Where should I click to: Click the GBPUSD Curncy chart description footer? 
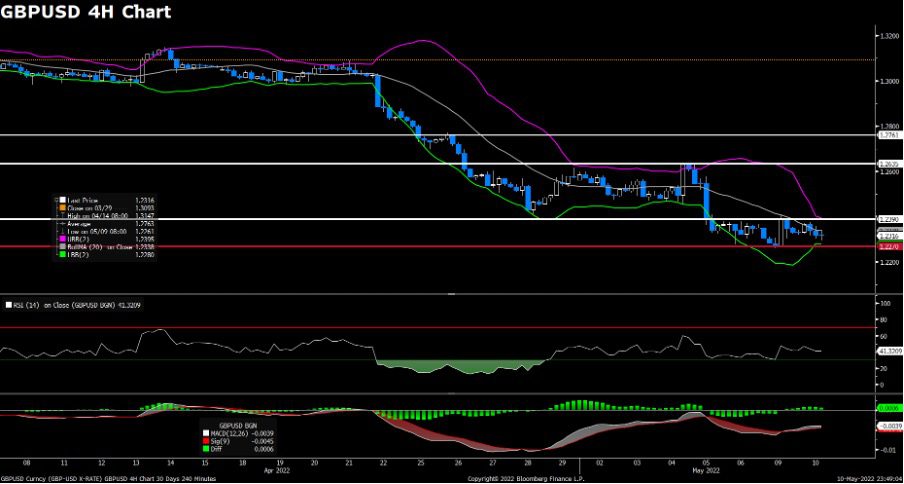(108, 479)
